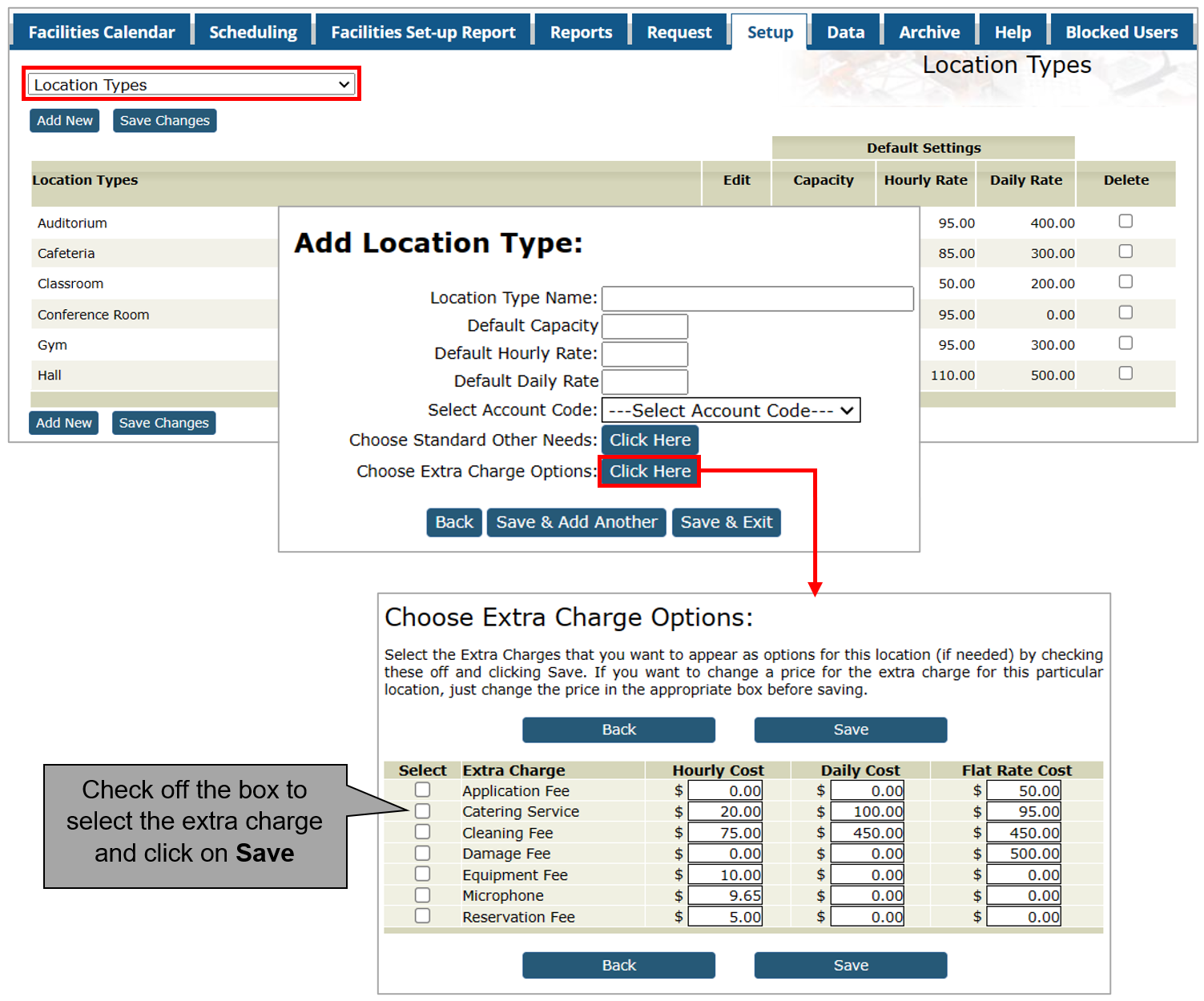Image resolution: width=1204 pixels, height=1001 pixels.
Task: Click Back in Add Location Type dialog
Action: coord(454,522)
